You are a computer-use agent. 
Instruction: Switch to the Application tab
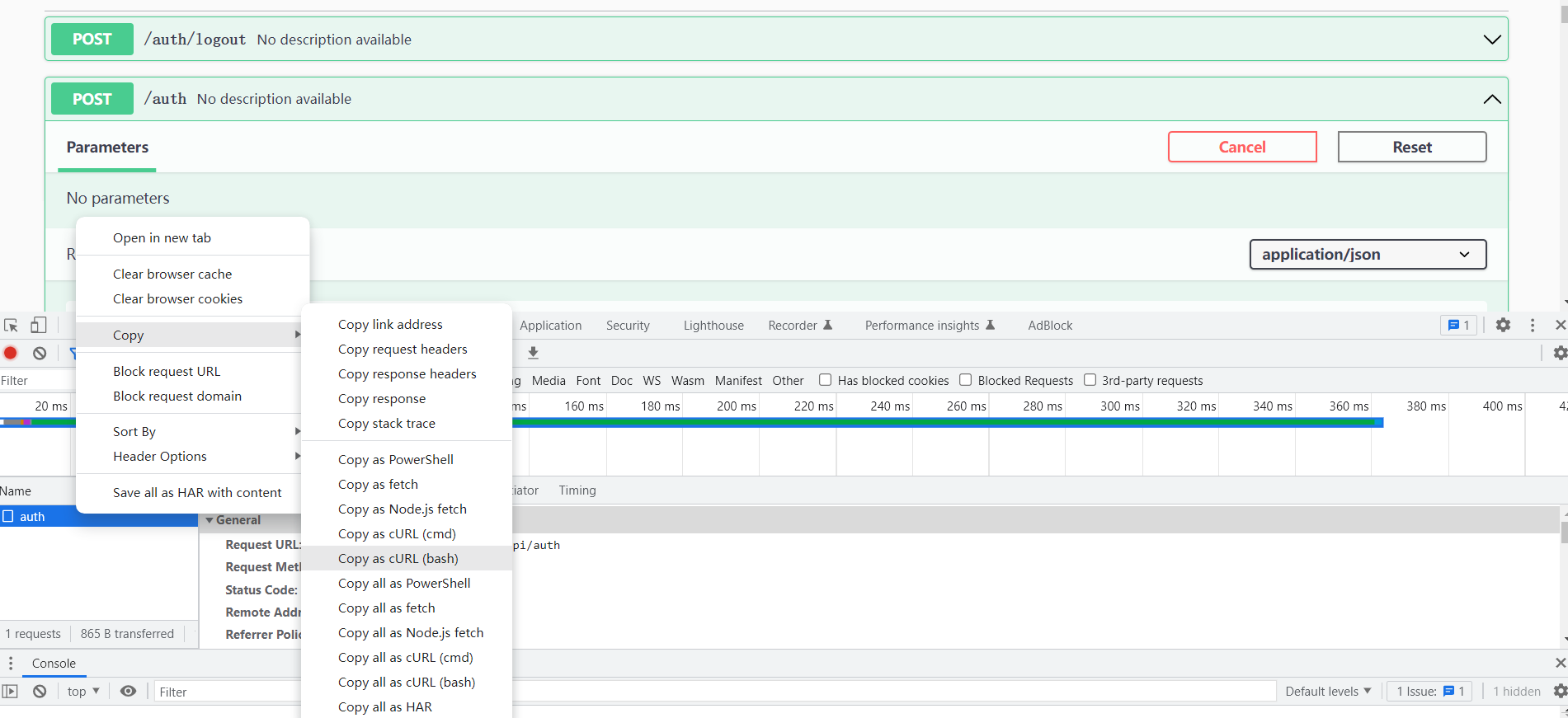pyautogui.click(x=550, y=326)
